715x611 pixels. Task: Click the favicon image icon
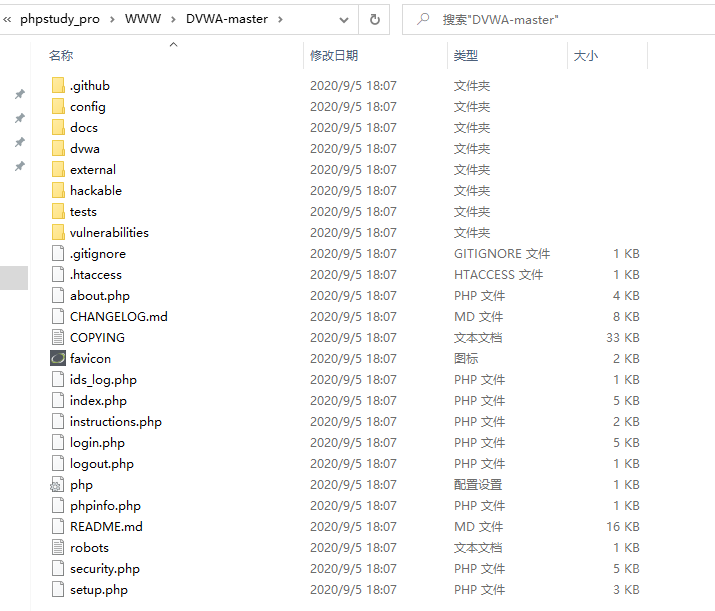tap(58, 358)
